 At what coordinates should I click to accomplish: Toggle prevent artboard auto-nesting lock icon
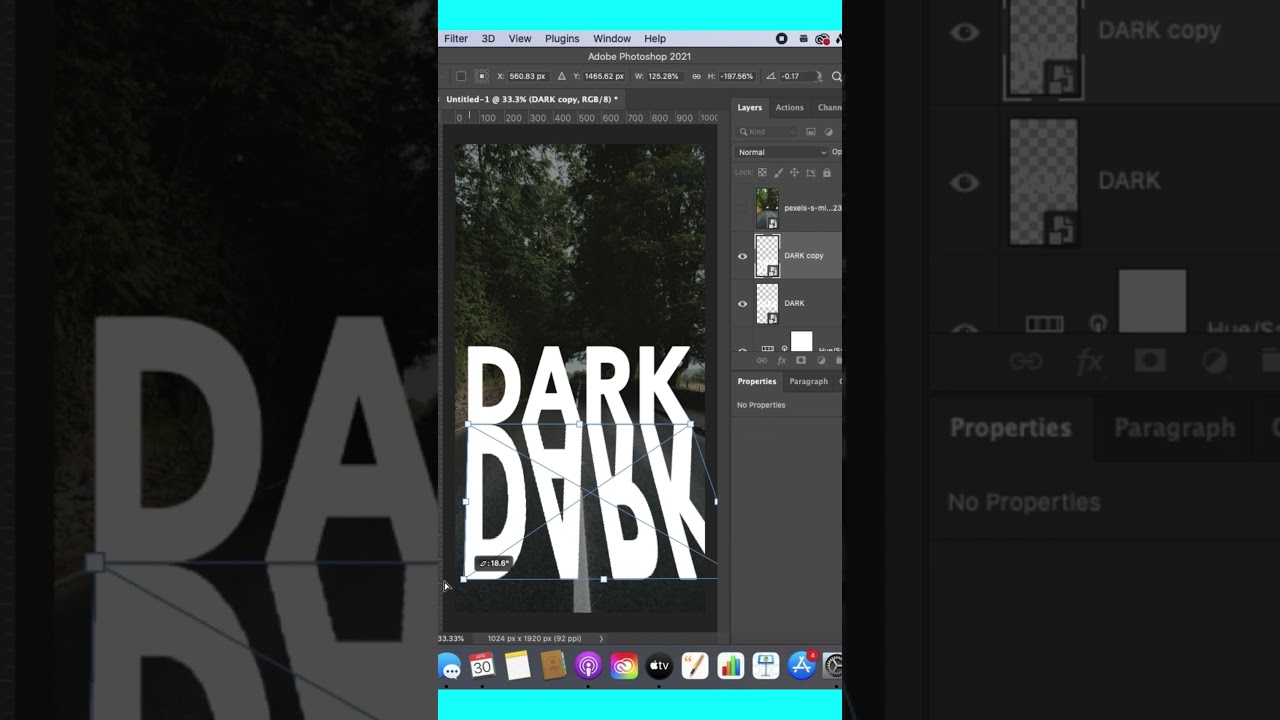coord(811,172)
